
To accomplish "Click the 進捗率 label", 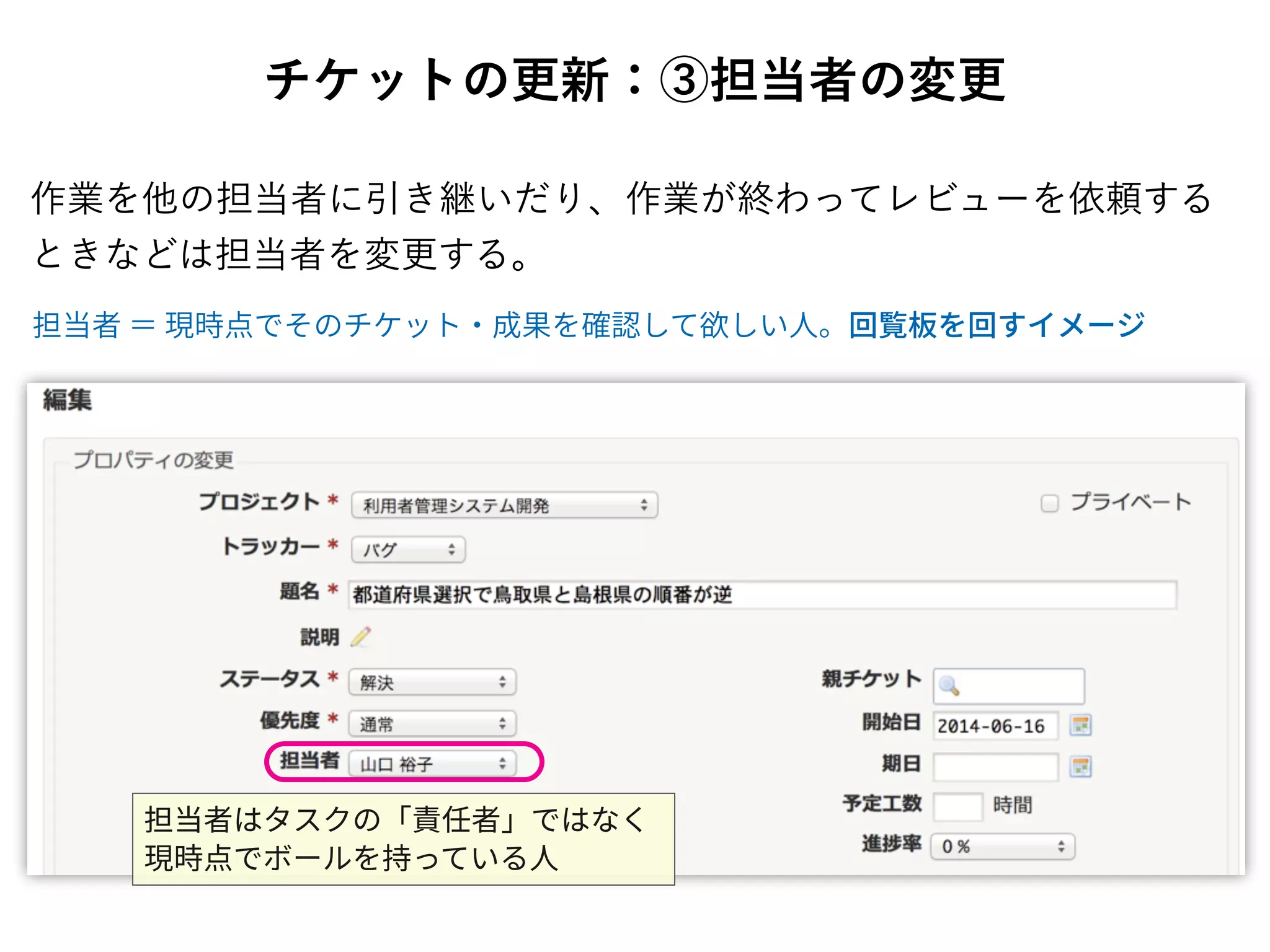I will [x=891, y=844].
